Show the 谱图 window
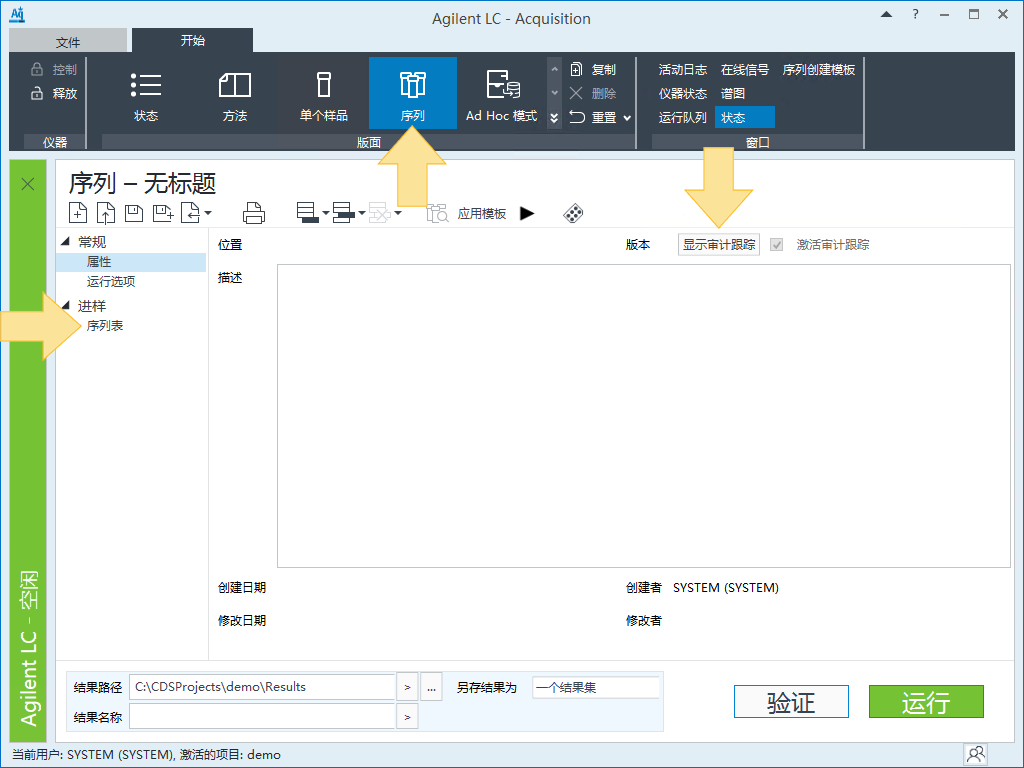The width and height of the screenshot is (1024, 768). coord(733,93)
